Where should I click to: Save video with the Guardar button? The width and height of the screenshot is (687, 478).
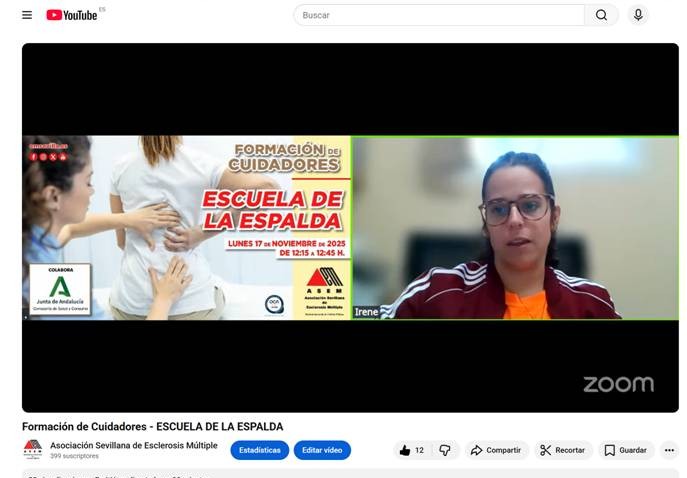point(626,450)
